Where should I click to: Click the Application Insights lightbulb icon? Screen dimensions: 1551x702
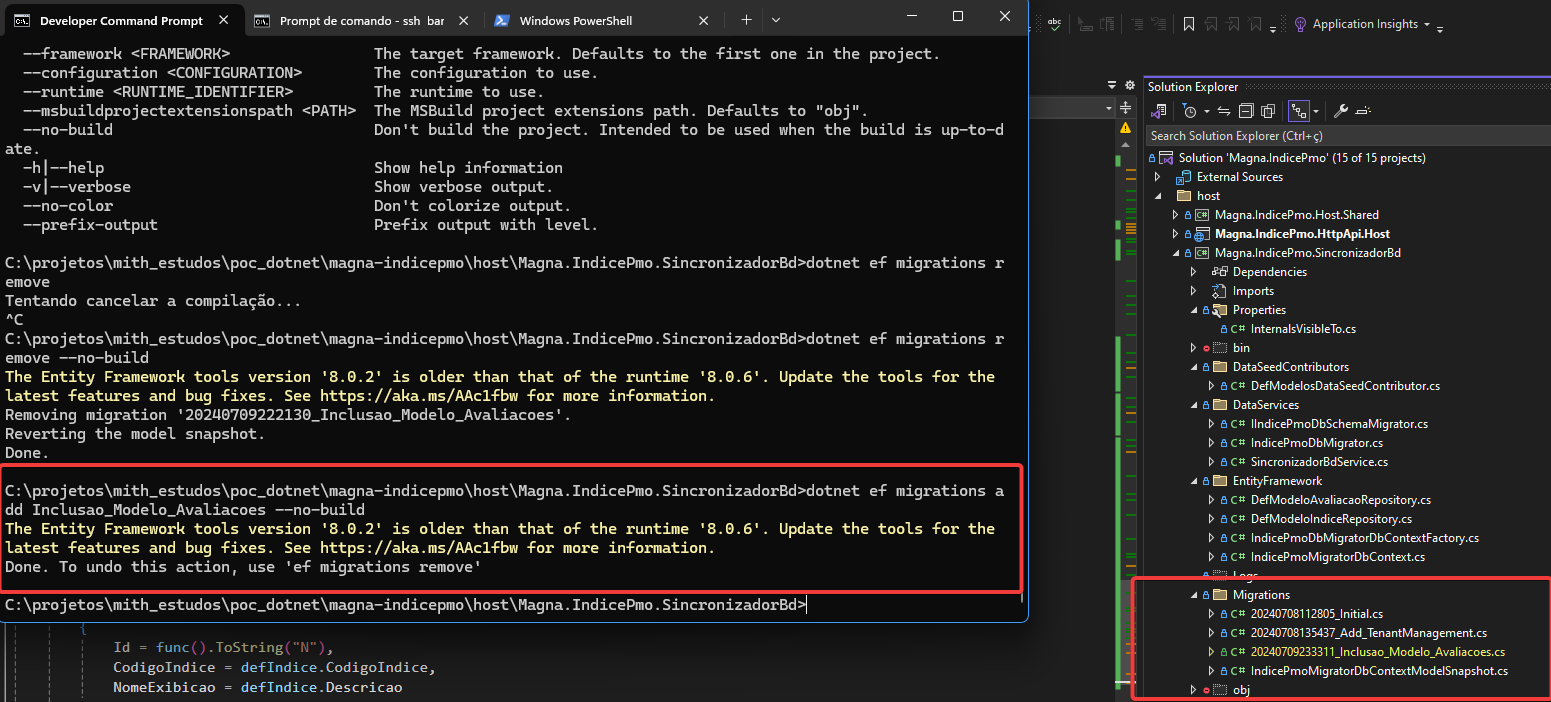point(1300,24)
